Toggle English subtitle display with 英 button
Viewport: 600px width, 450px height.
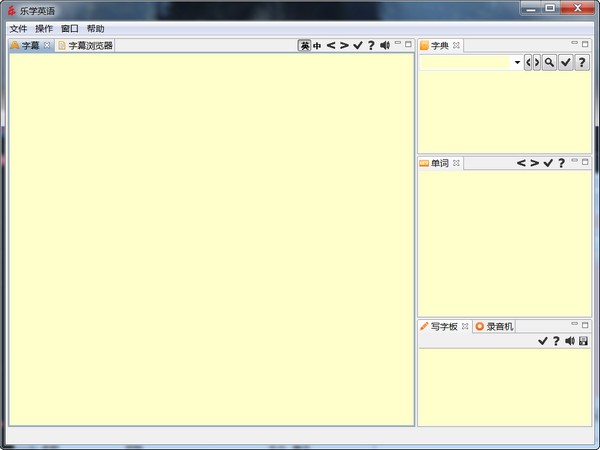304,45
